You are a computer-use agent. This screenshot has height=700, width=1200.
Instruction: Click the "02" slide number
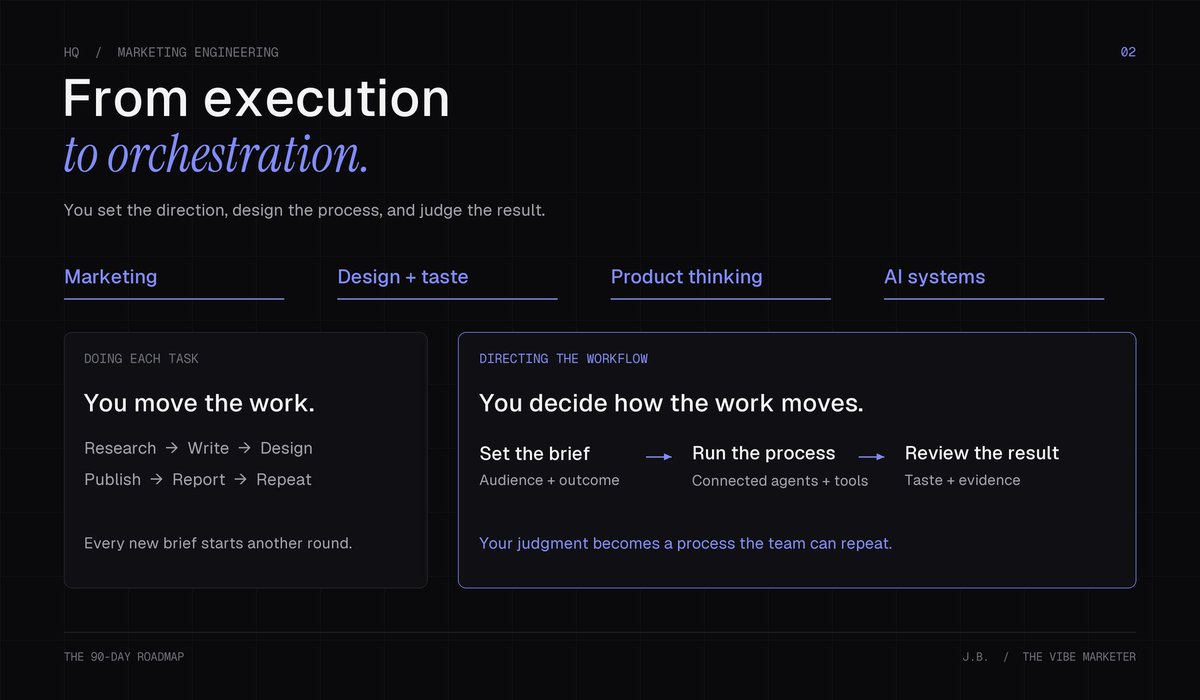1128,52
